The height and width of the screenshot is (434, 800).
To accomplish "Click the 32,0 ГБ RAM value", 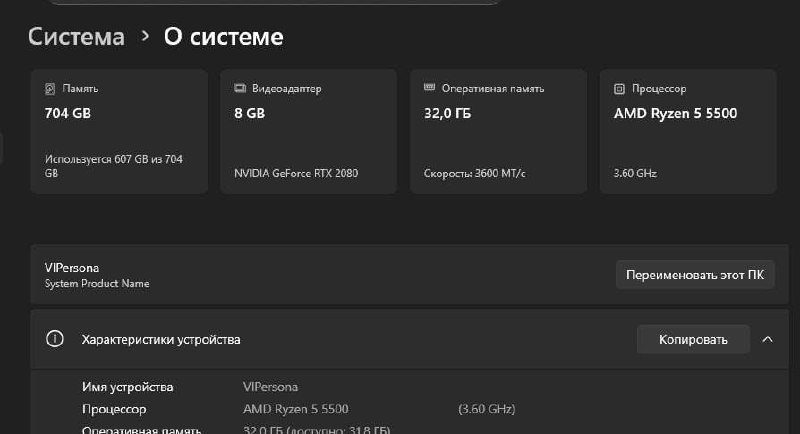I will click(447, 113).
